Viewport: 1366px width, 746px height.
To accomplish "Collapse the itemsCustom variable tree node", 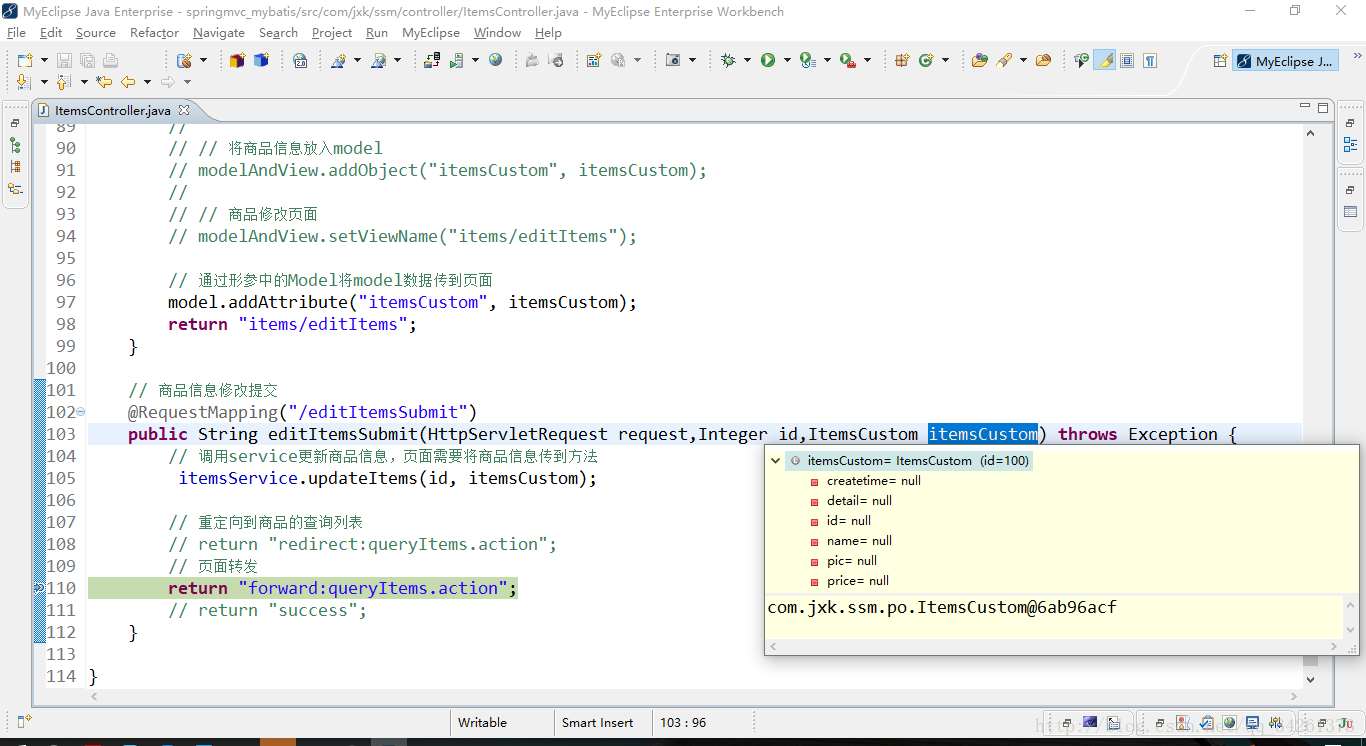I will click(x=776, y=461).
